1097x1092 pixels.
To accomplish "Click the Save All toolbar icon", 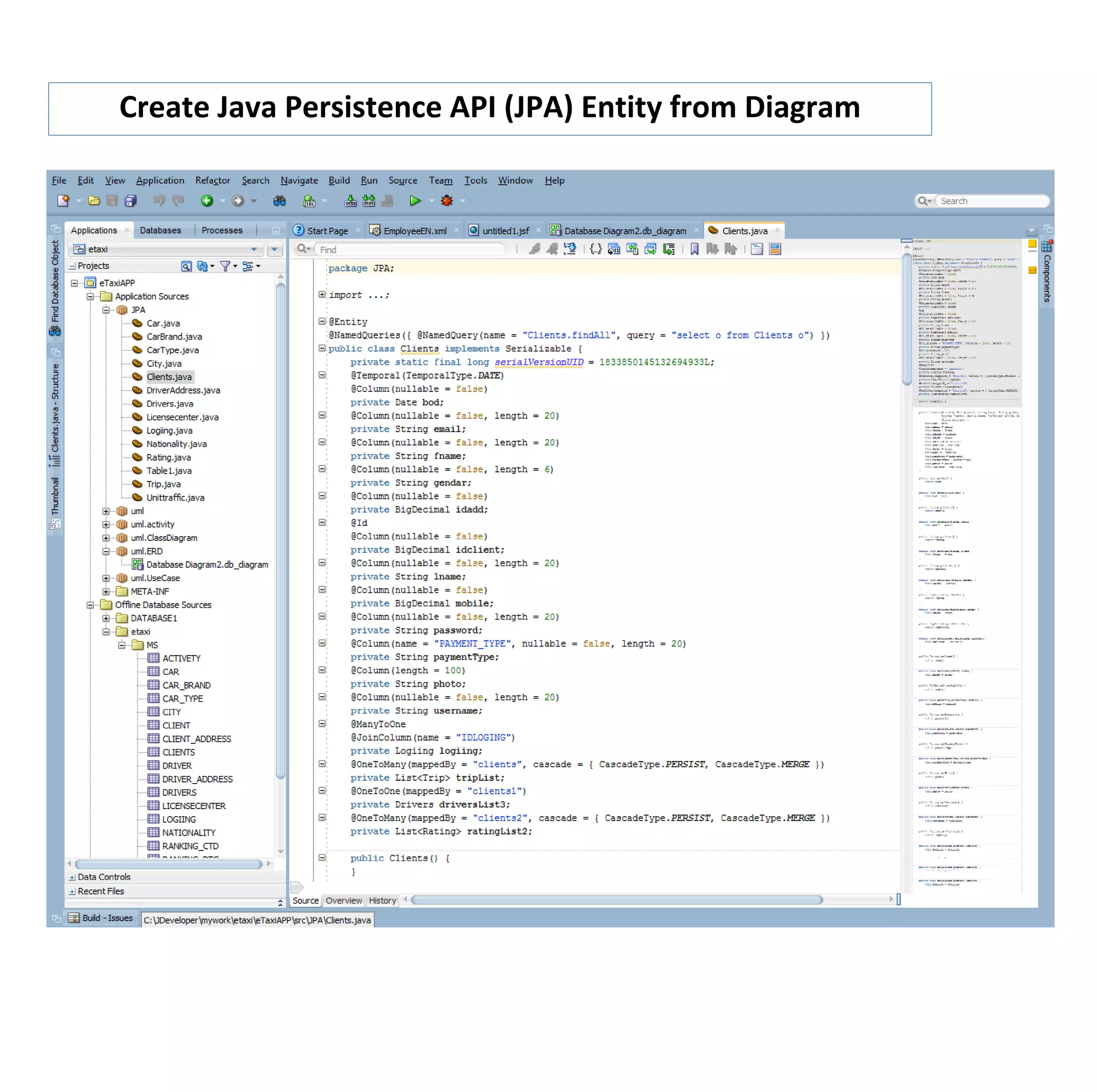I will pyautogui.click(x=131, y=200).
